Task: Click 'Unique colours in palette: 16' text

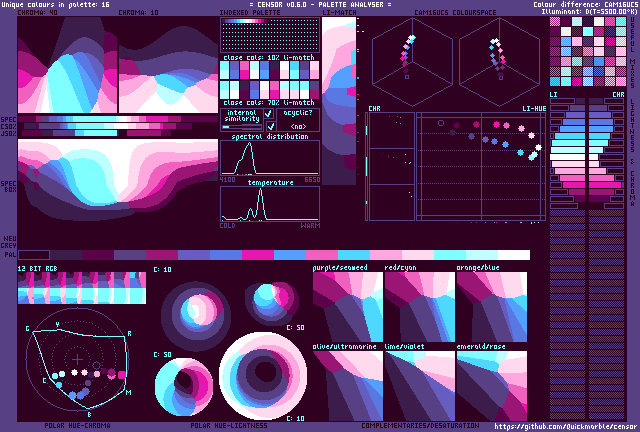Action: click(x=56, y=4)
